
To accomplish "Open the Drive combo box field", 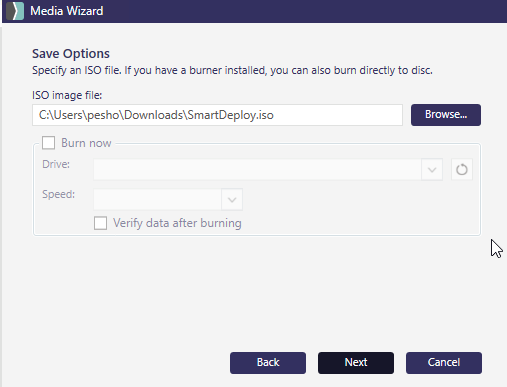I will 268,170.
